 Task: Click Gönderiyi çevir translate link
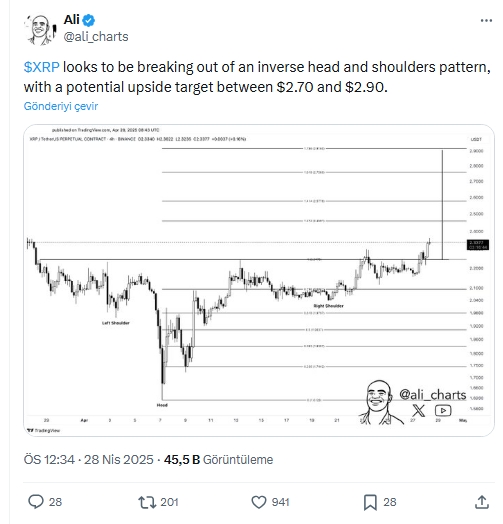click(61, 106)
